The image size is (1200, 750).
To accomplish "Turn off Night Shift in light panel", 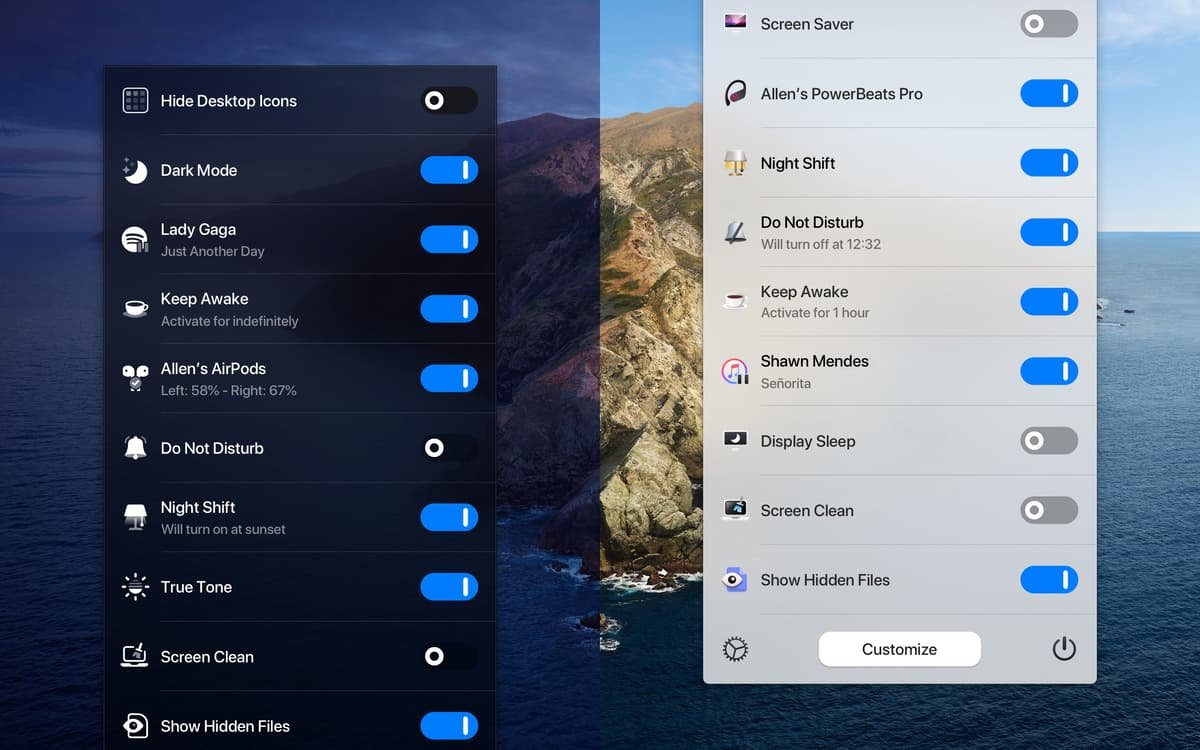I will point(1049,163).
